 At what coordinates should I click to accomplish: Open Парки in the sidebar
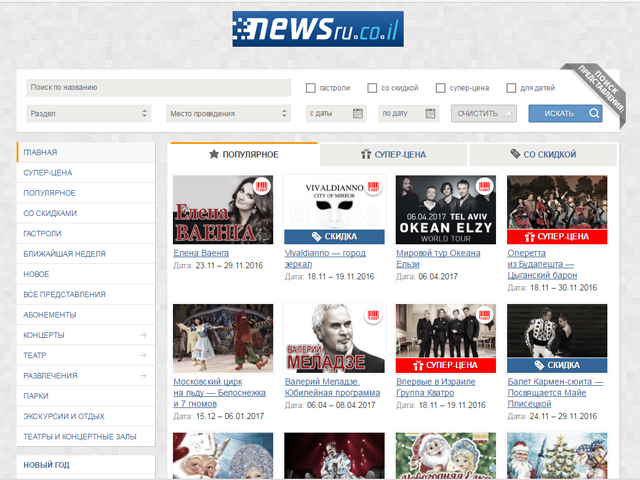click(86, 396)
